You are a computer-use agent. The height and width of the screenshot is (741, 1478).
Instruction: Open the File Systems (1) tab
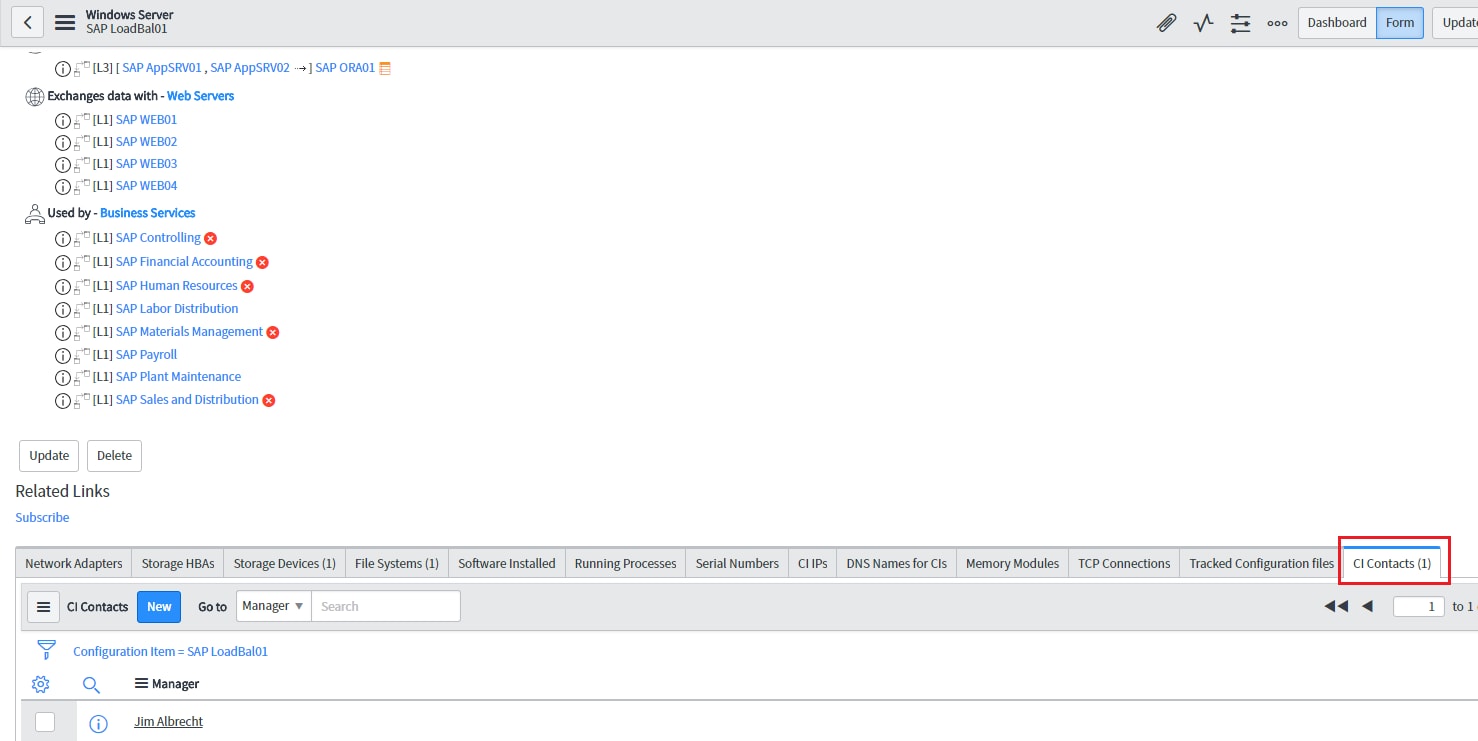397,564
